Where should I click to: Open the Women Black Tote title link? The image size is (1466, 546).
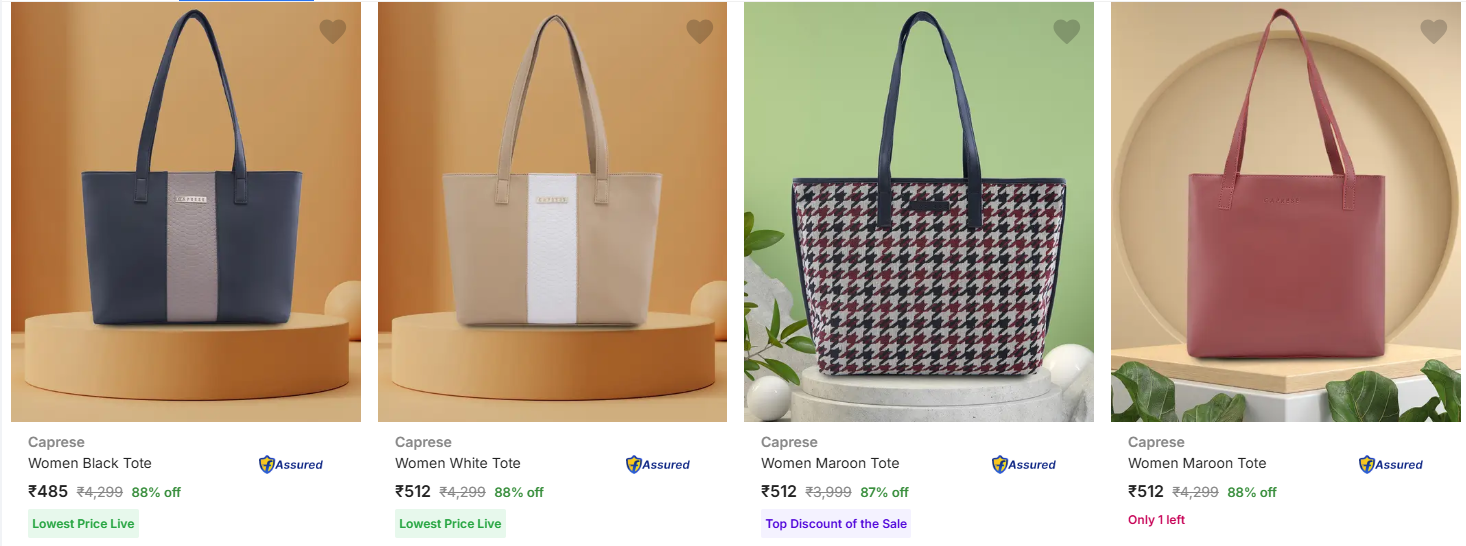click(90, 463)
